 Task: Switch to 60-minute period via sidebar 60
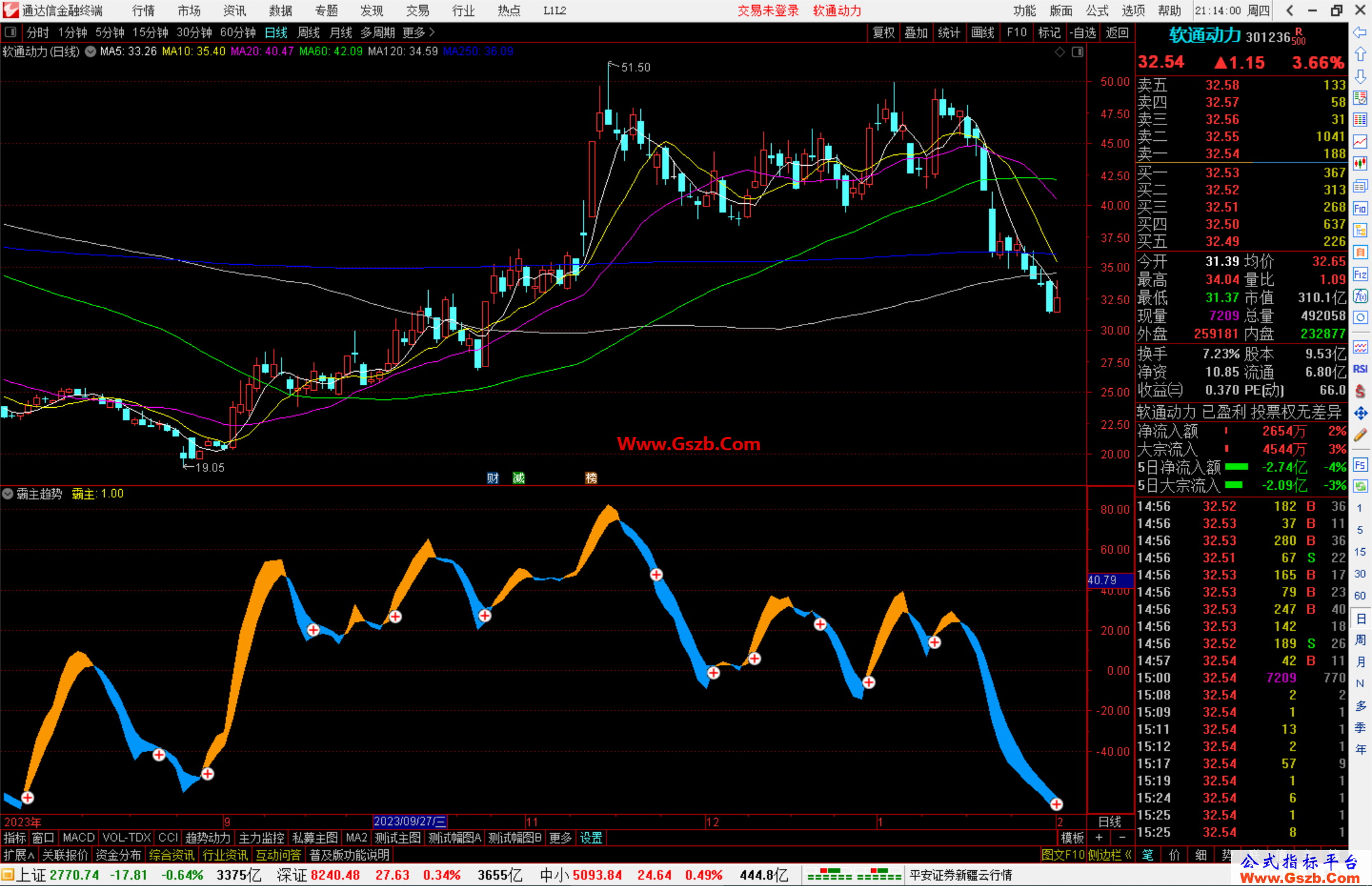click(x=1360, y=596)
